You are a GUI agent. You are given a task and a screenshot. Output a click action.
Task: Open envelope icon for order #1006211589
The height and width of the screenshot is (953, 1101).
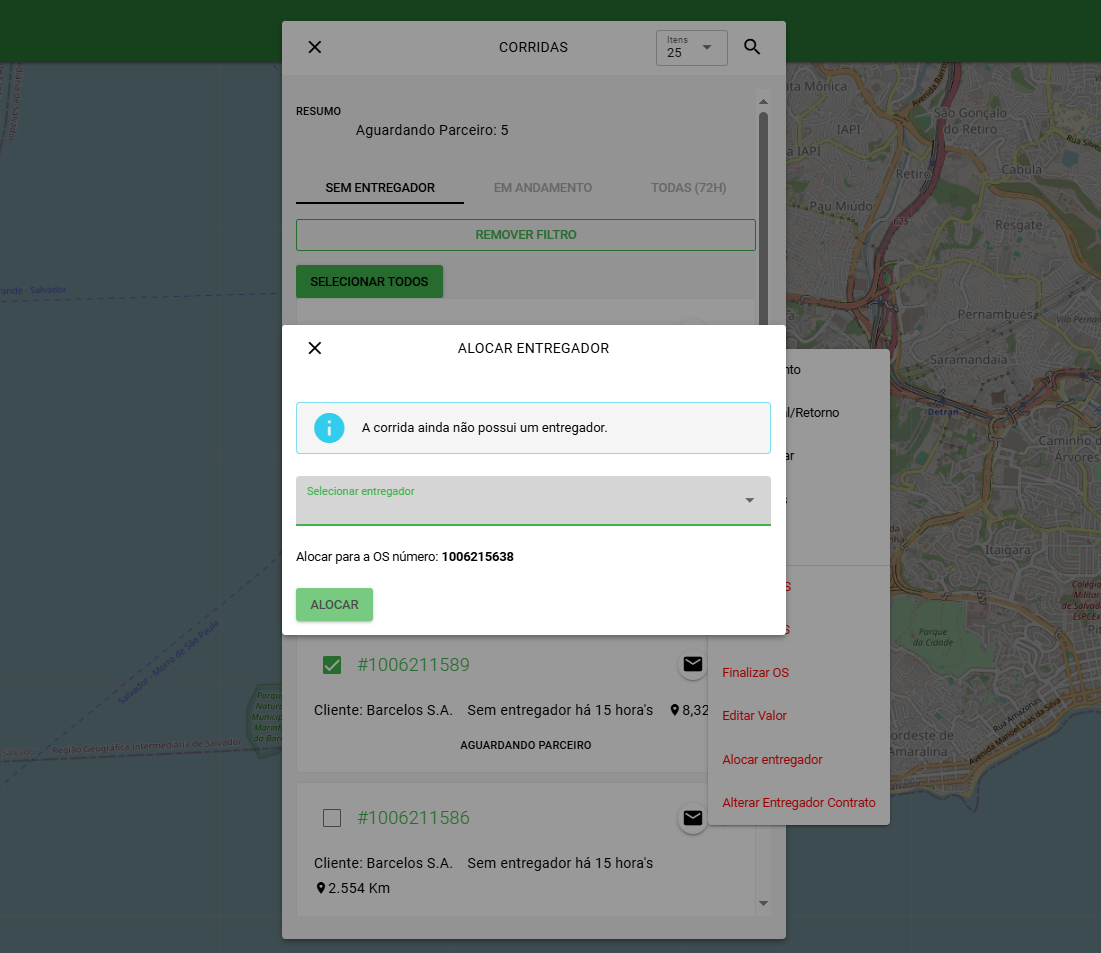pyautogui.click(x=692, y=664)
